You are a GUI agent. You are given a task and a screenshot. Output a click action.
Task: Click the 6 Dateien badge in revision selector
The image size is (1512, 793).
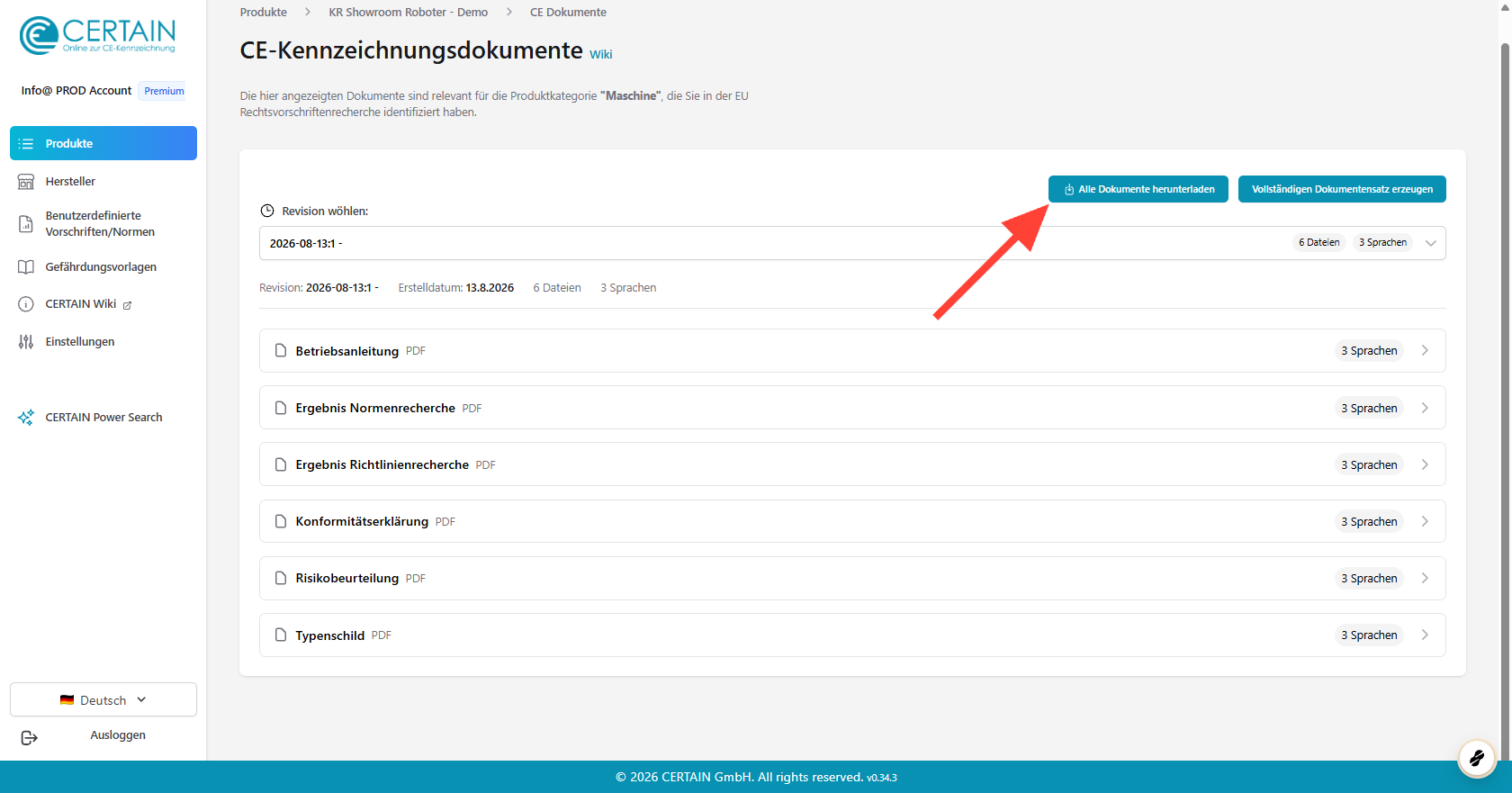[1318, 242]
